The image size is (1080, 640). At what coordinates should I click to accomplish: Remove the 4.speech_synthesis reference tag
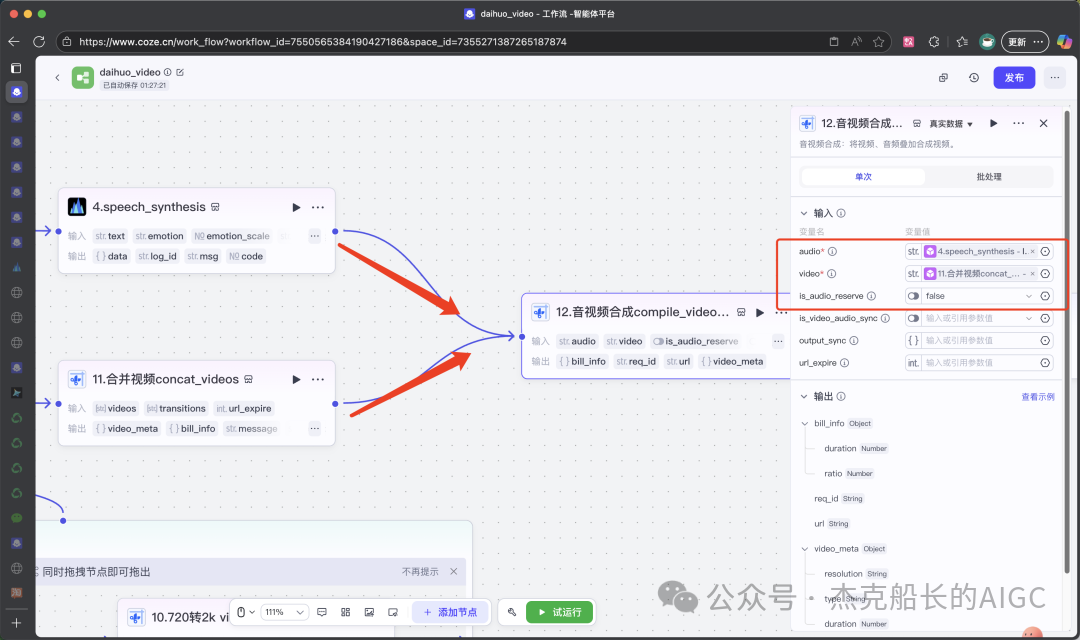[x=1032, y=251]
